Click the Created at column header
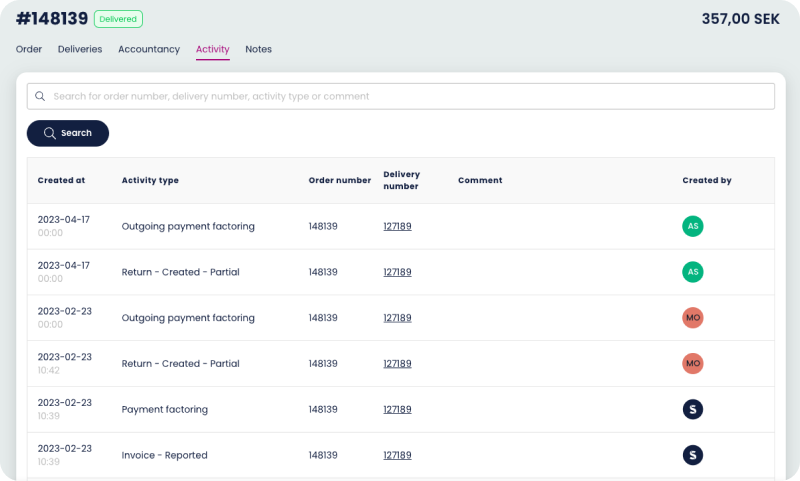Image resolution: width=800 pixels, height=481 pixels. [61, 181]
